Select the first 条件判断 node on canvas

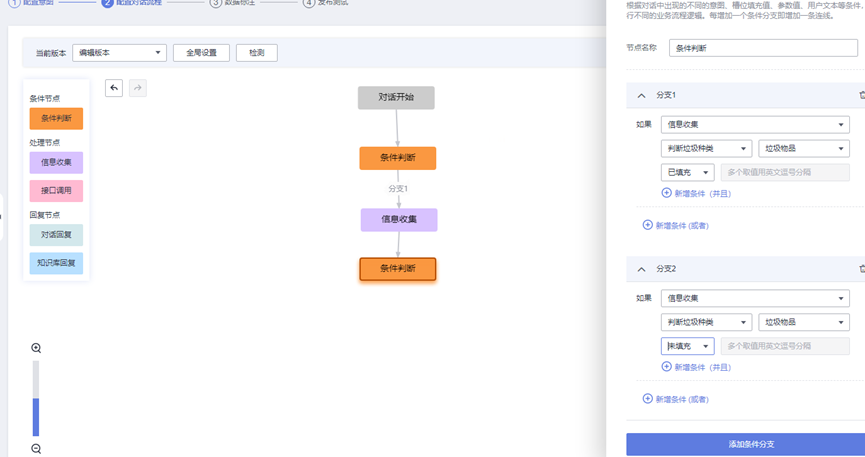pyautogui.click(x=398, y=158)
